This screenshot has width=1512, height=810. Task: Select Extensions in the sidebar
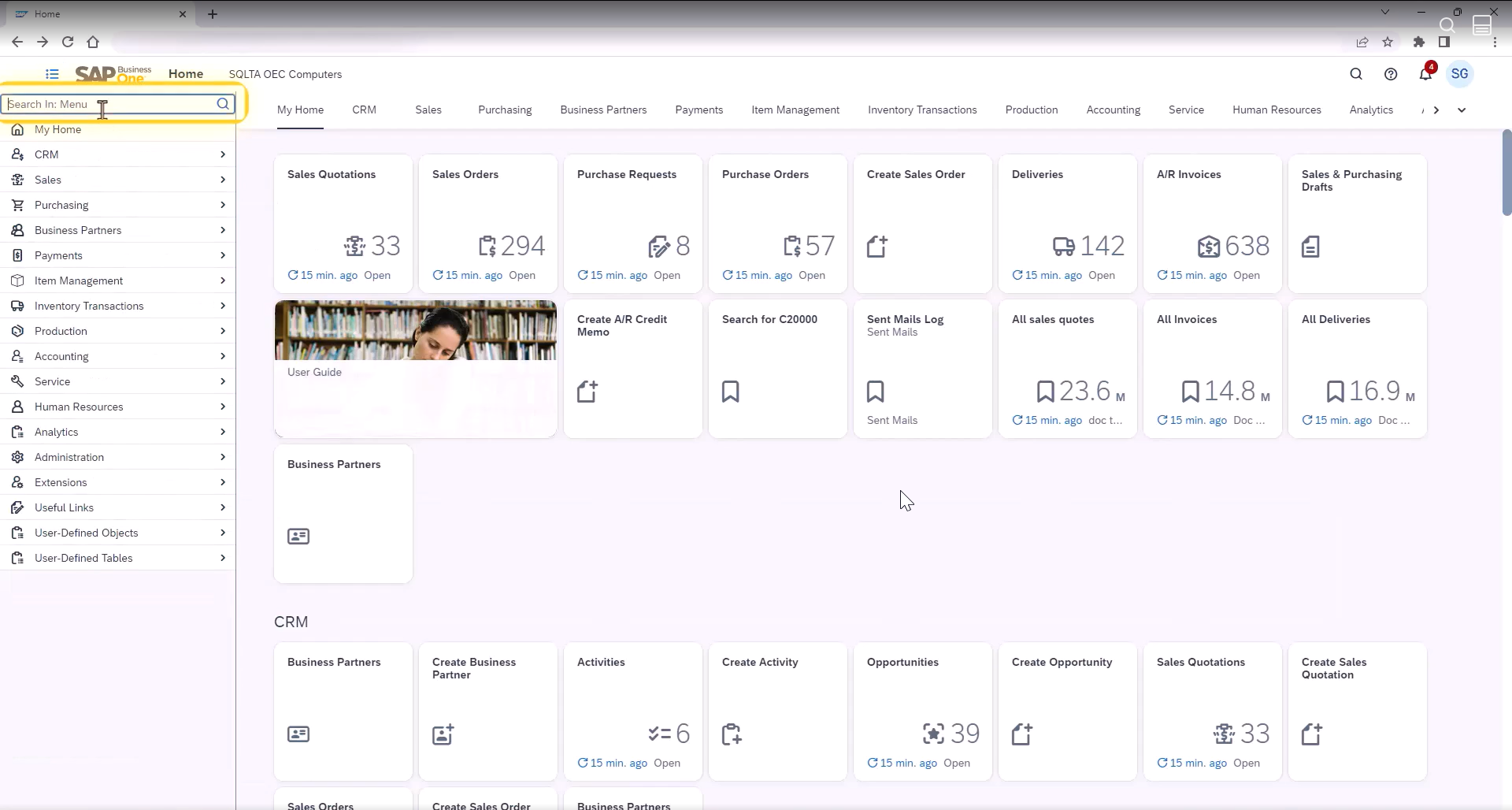tap(118, 482)
